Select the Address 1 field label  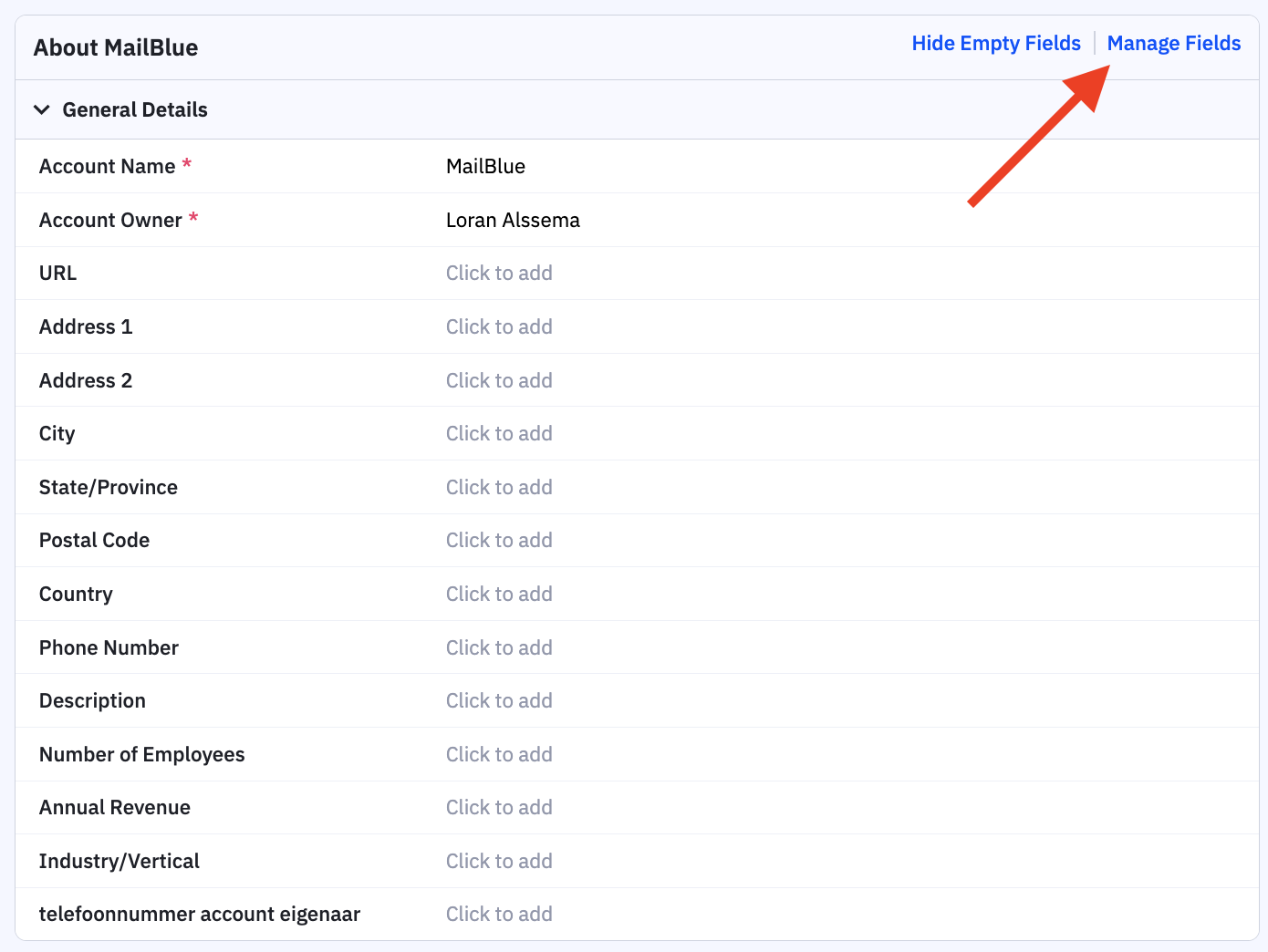(86, 327)
